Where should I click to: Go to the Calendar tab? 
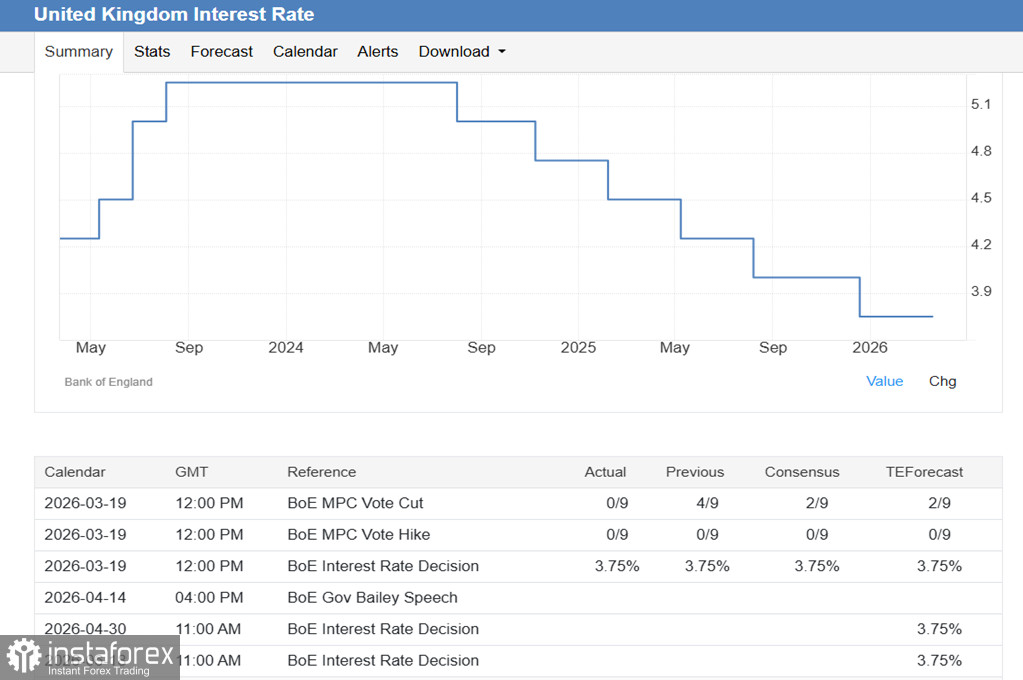[305, 52]
